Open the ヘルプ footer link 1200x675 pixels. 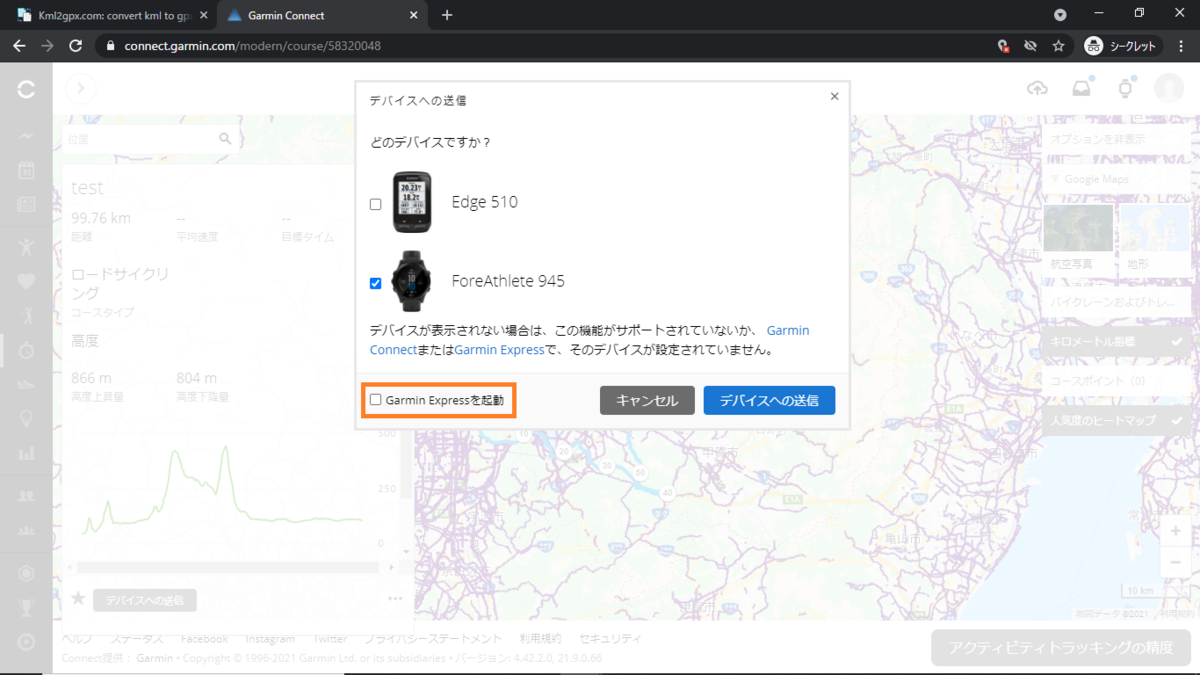pyautogui.click(x=77, y=638)
